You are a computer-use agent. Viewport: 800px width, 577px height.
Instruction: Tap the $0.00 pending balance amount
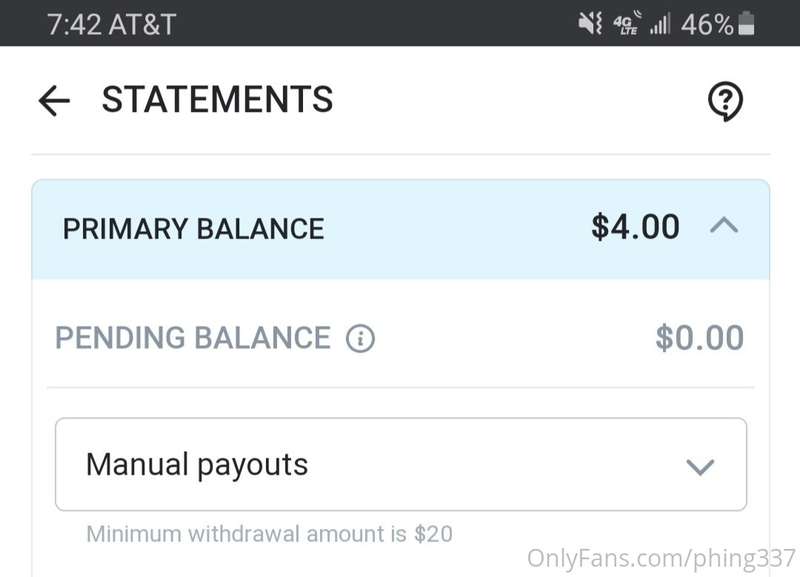(x=699, y=338)
